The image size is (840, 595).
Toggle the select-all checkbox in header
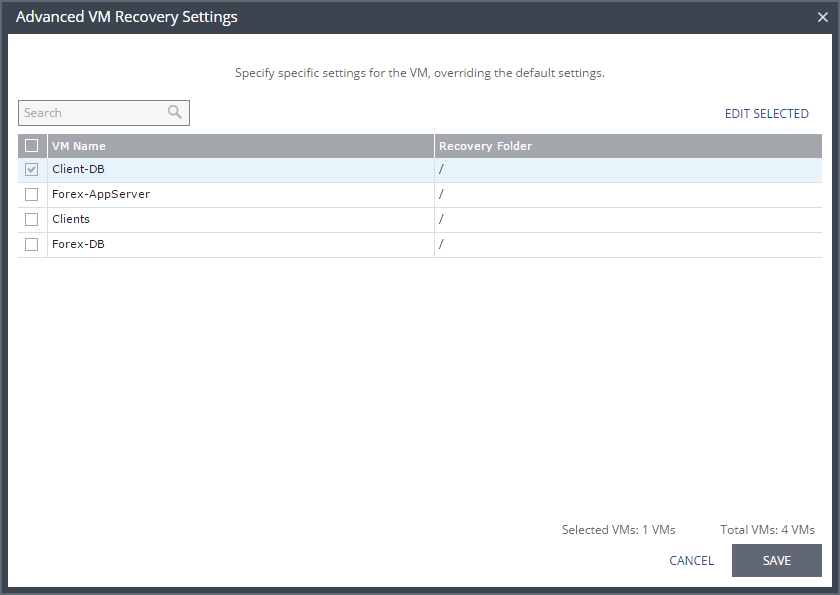[x=32, y=146]
